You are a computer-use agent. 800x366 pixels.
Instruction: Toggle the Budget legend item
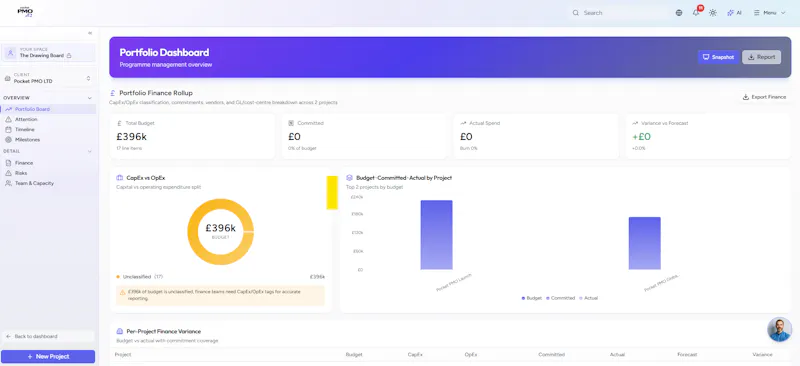(532, 298)
